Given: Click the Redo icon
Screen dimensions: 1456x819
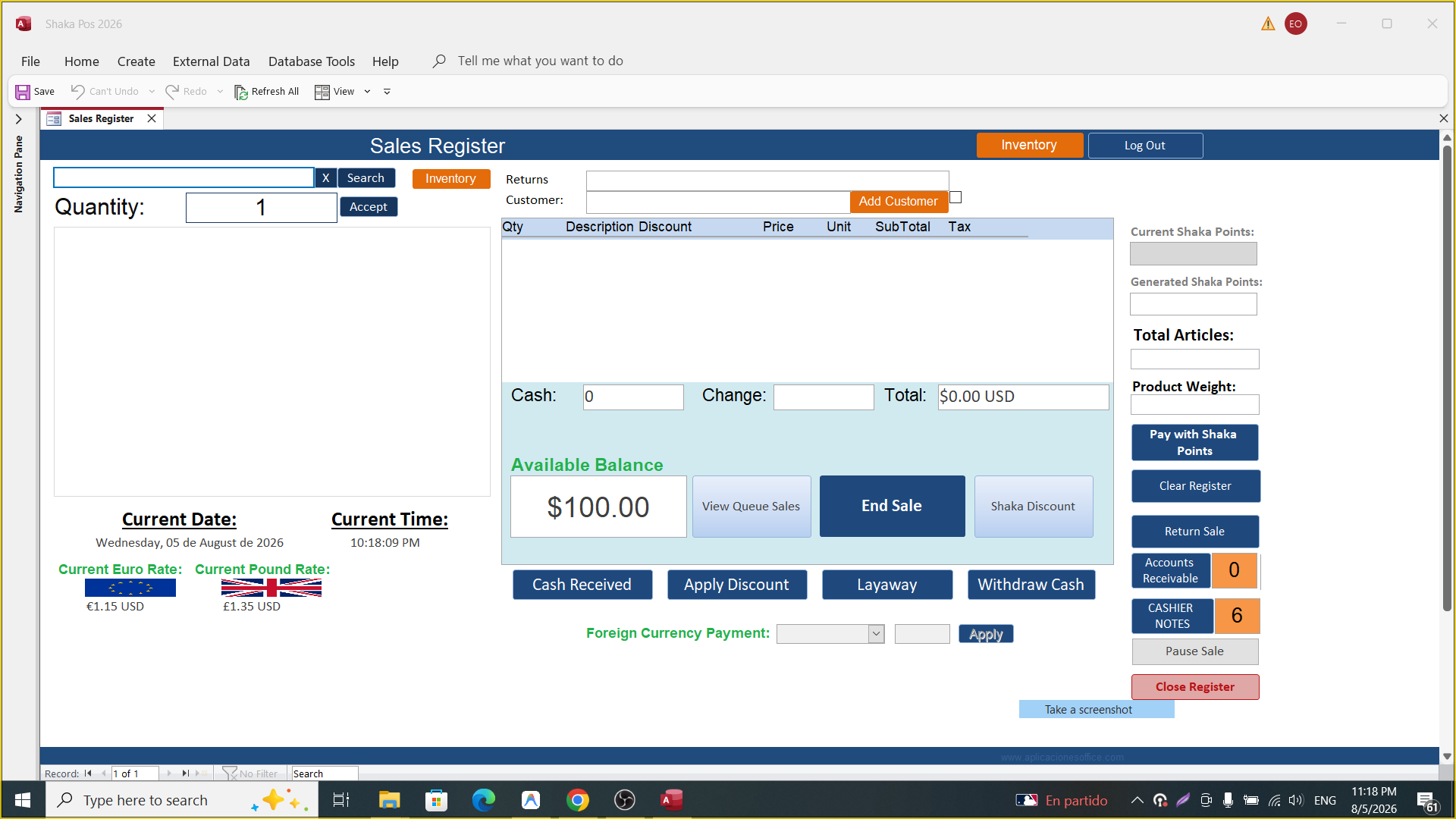Looking at the screenshot, I should click(x=172, y=91).
